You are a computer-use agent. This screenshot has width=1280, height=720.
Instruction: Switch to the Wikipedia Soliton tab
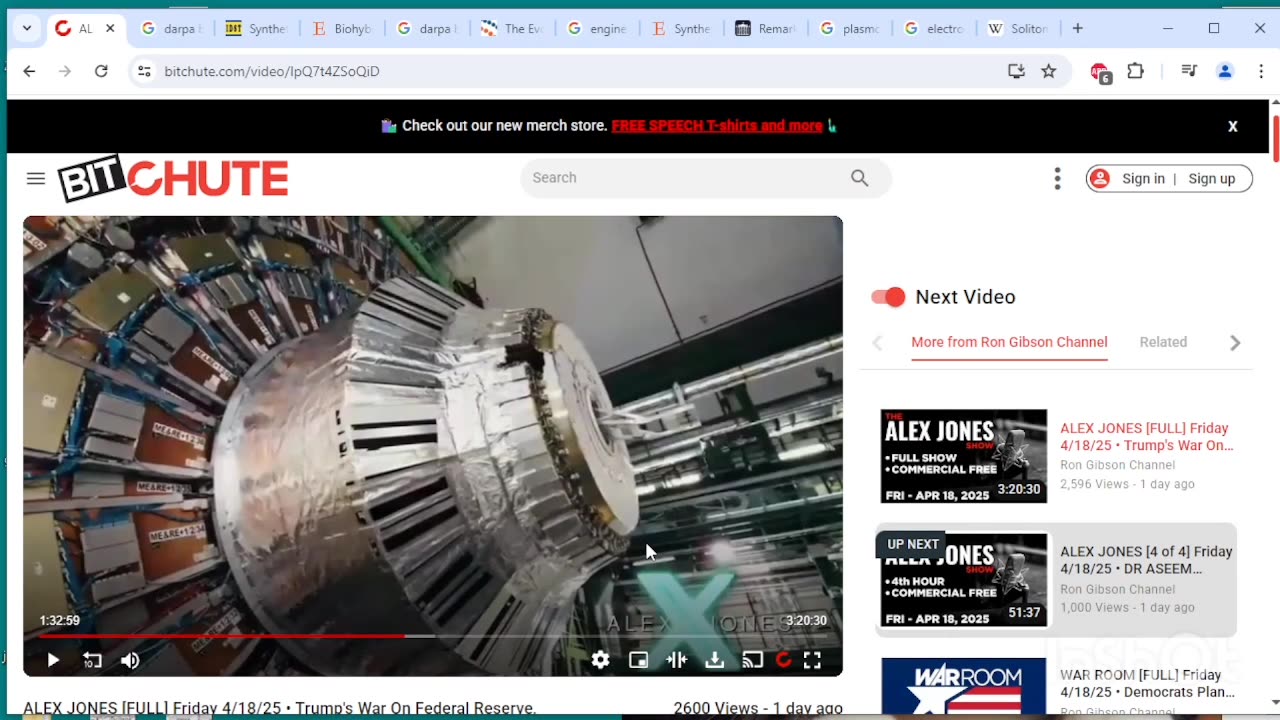[x=1021, y=28]
